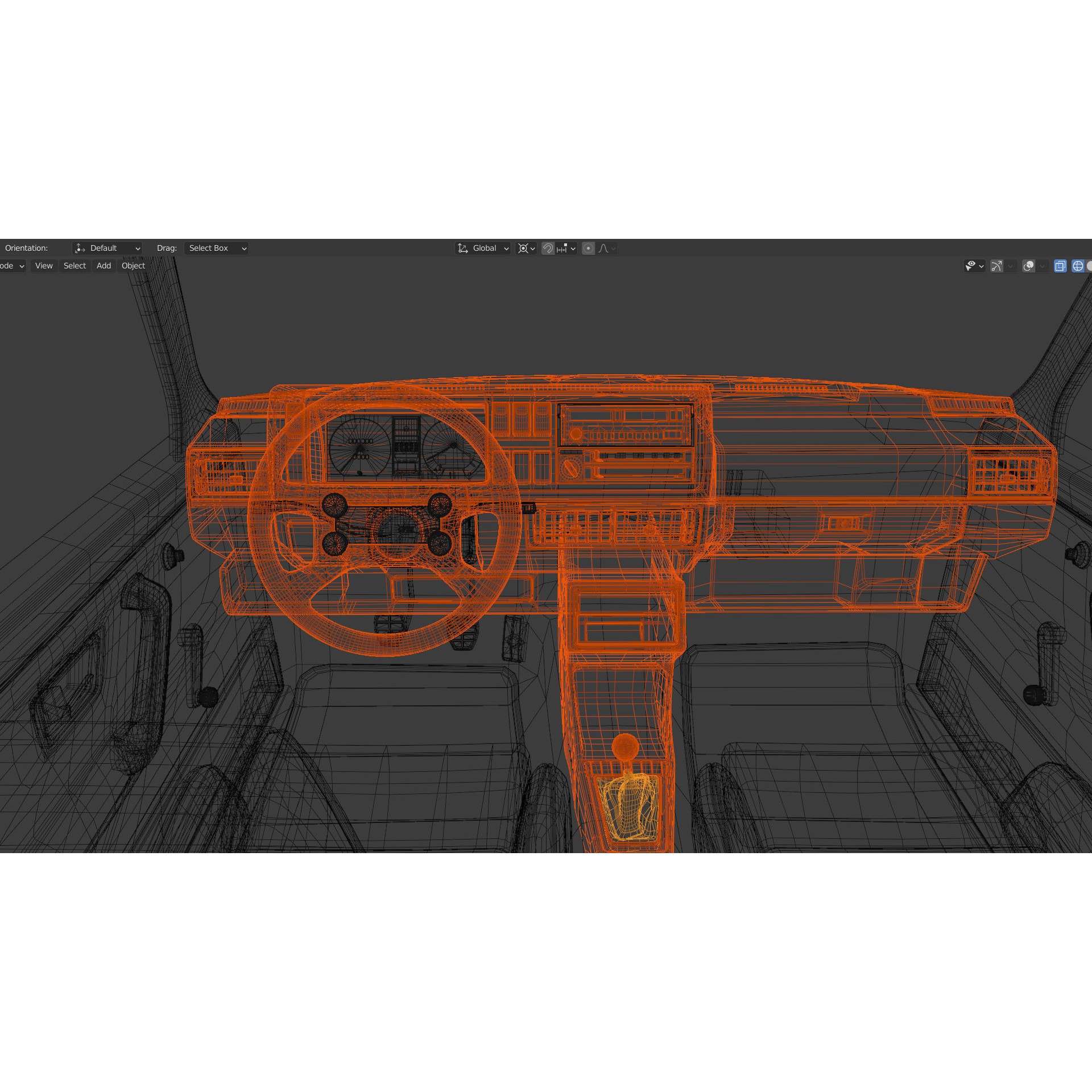Enable proportional editing
Screen dimensions: 1092x1092
click(589, 249)
